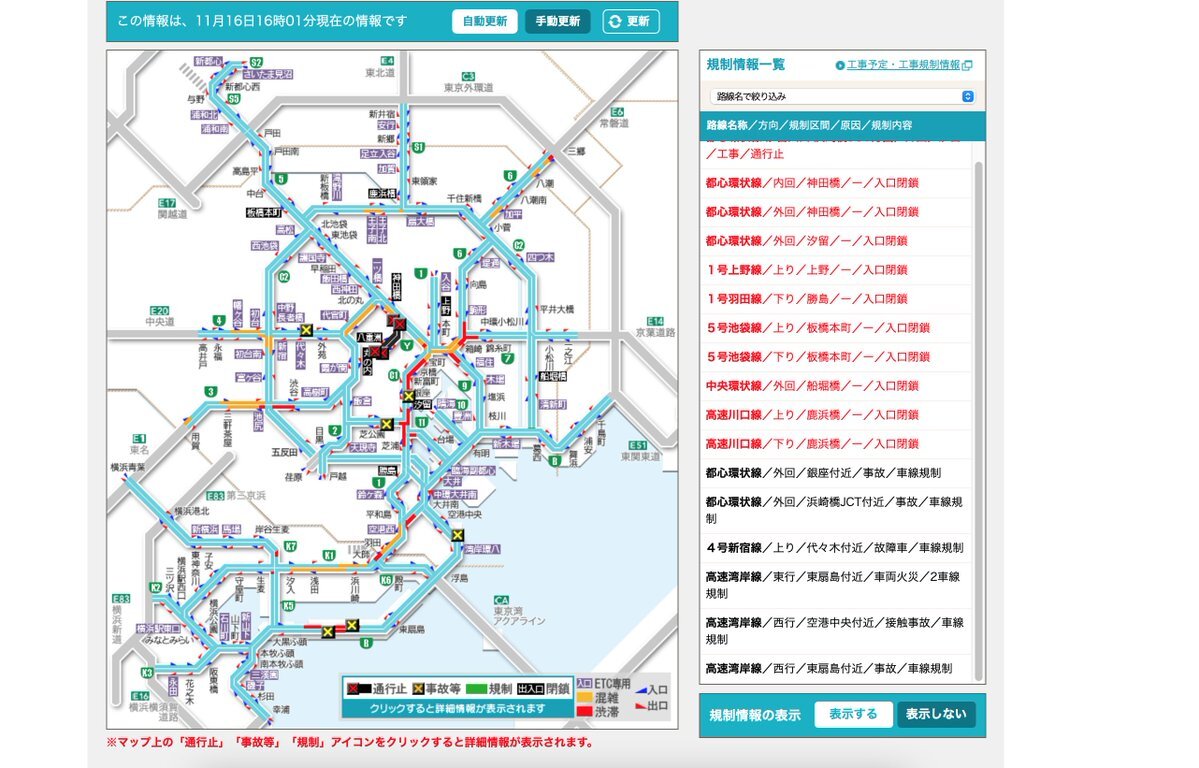Click the green 規制 legend swatch
The width and height of the screenshot is (1199, 768).
(x=476, y=688)
